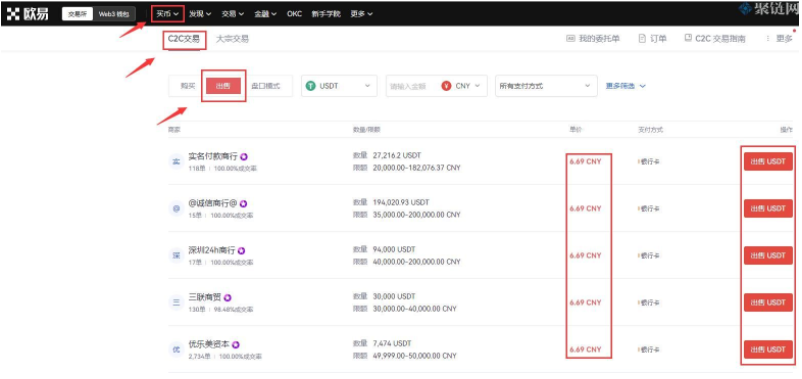The height and width of the screenshot is (379, 802).
Task: Open the USDT coin selector dropdown
Action: [x=339, y=86]
